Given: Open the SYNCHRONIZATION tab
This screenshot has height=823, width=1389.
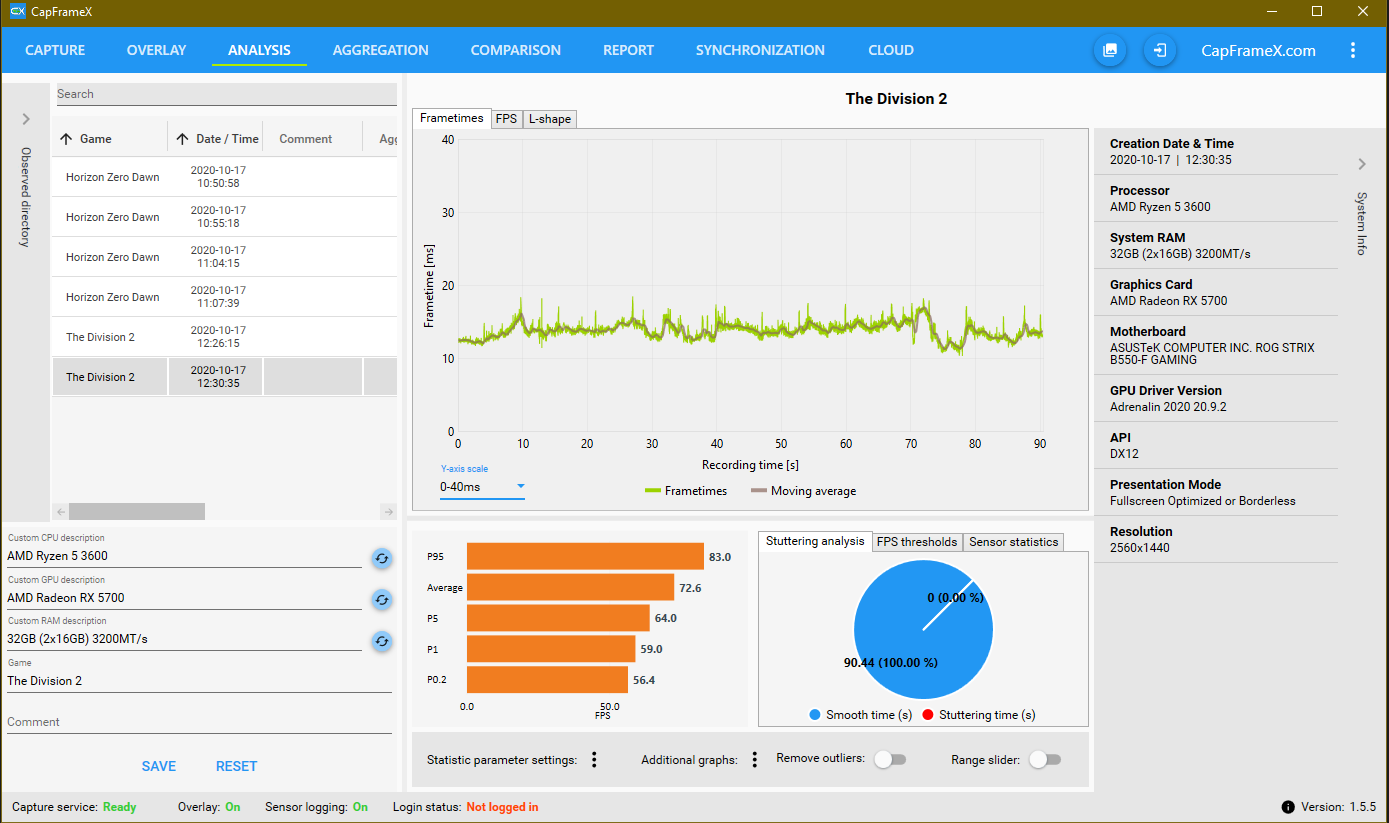Looking at the screenshot, I should pyautogui.click(x=760, y=50).
